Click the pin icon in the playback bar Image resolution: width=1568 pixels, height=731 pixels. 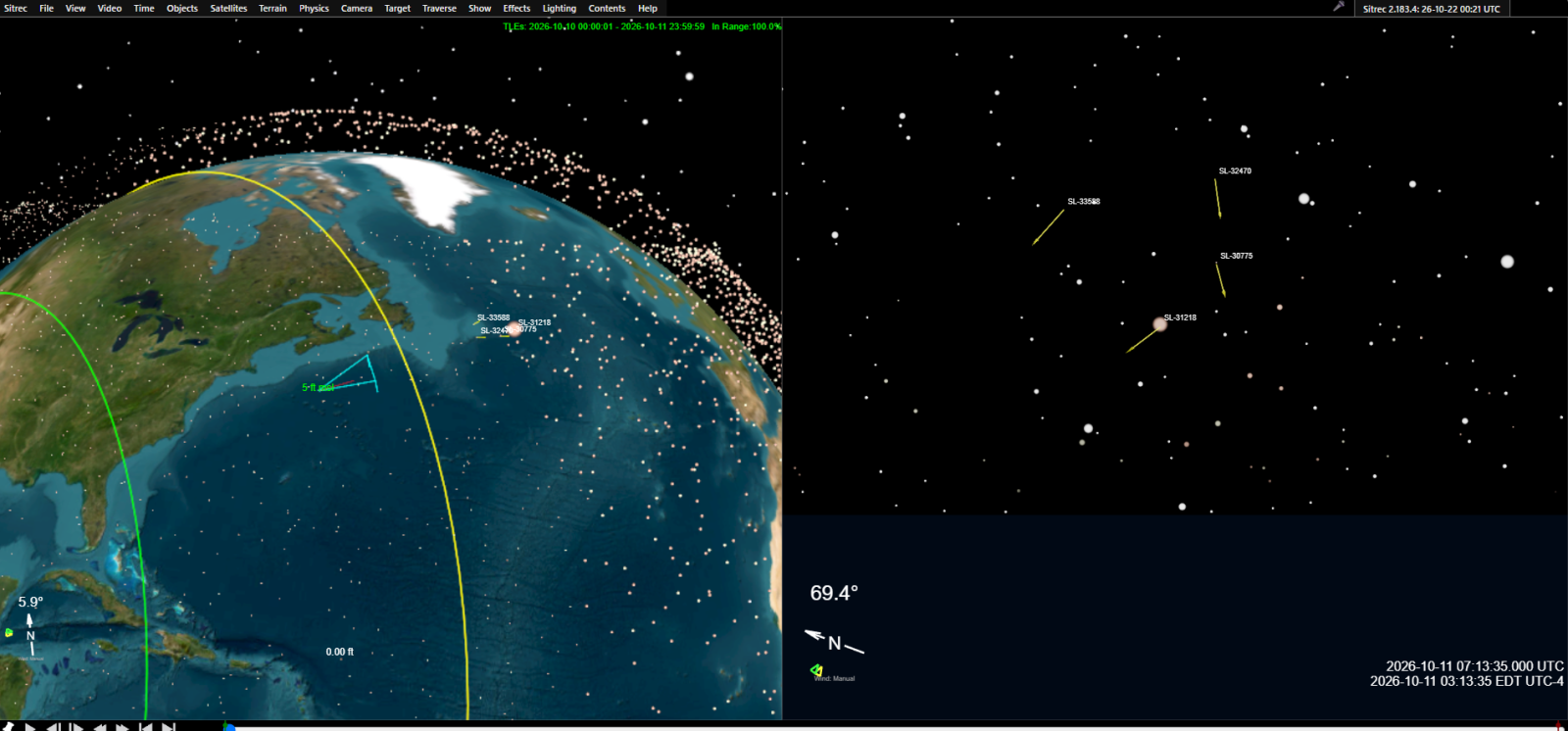[x=8, y=726]
